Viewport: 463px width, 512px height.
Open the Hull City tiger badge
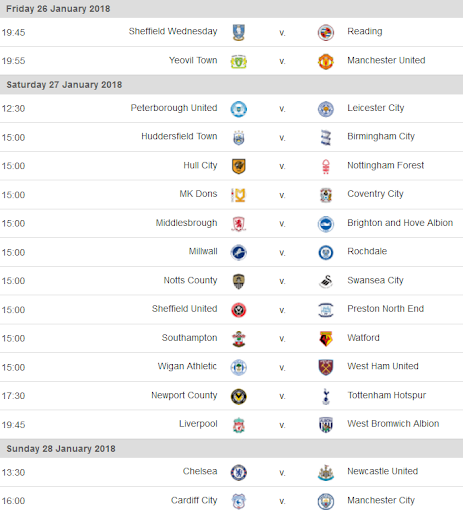click(238, 166)
